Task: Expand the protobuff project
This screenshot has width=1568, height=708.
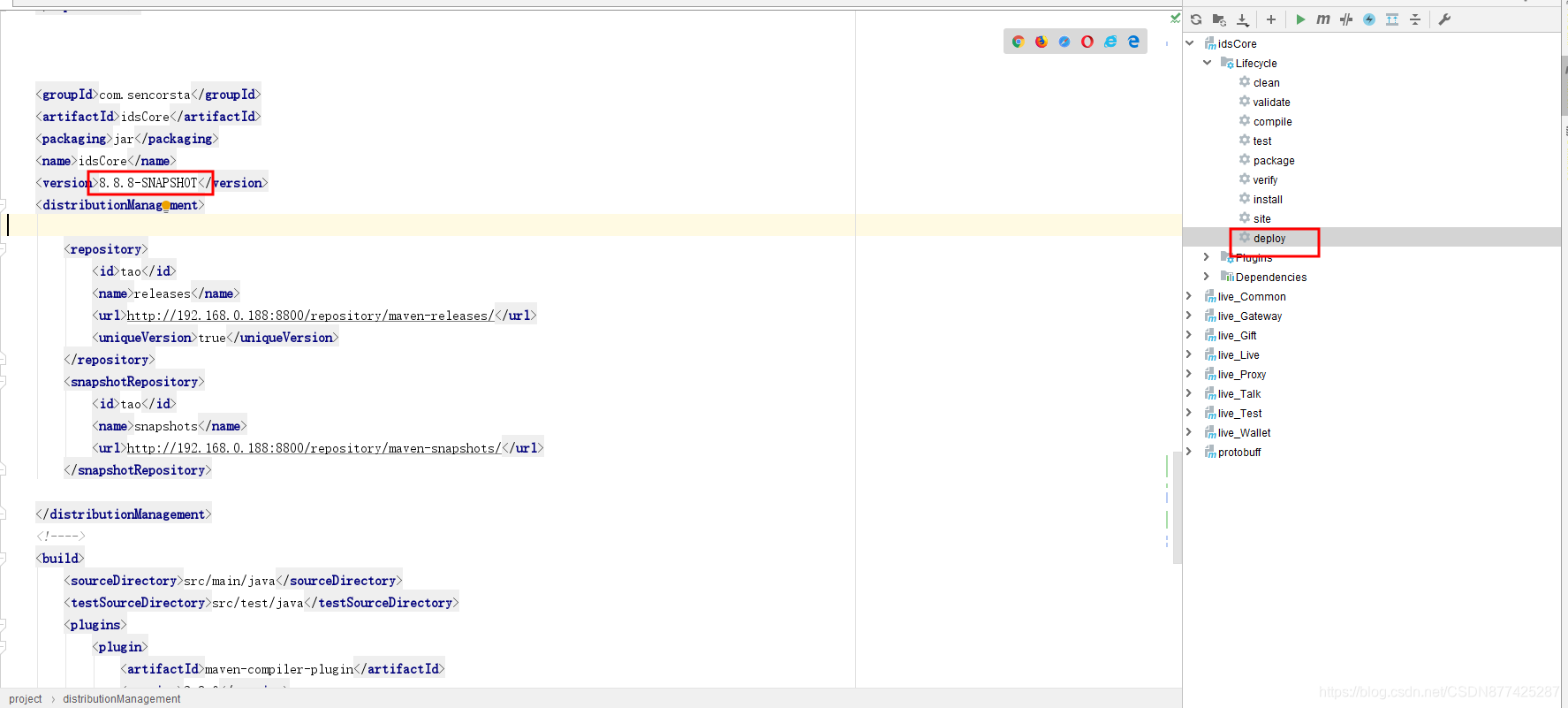Action: [x=1189, y=452]
